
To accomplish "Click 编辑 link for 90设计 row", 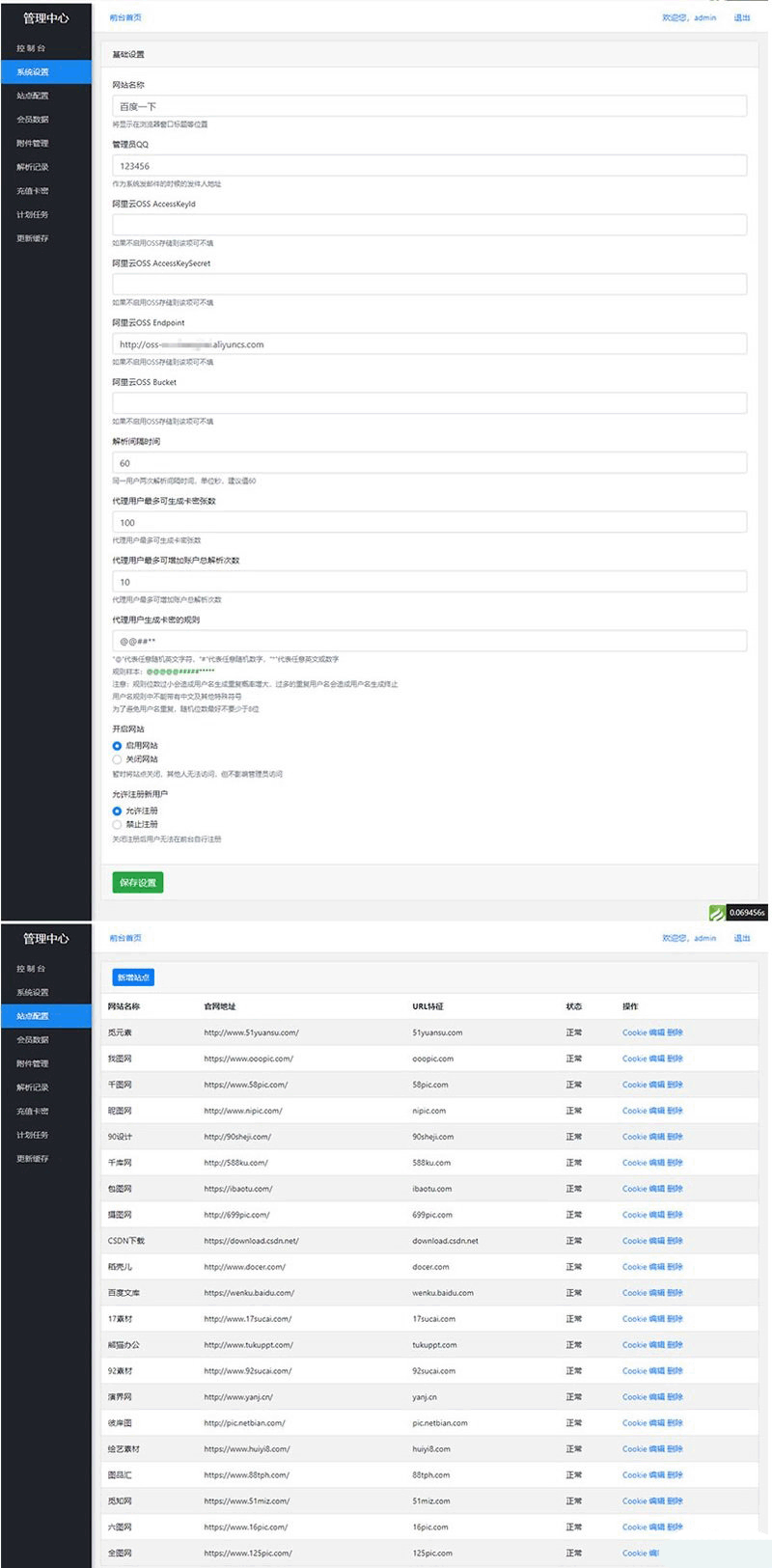I will [x=657, y=1137].
